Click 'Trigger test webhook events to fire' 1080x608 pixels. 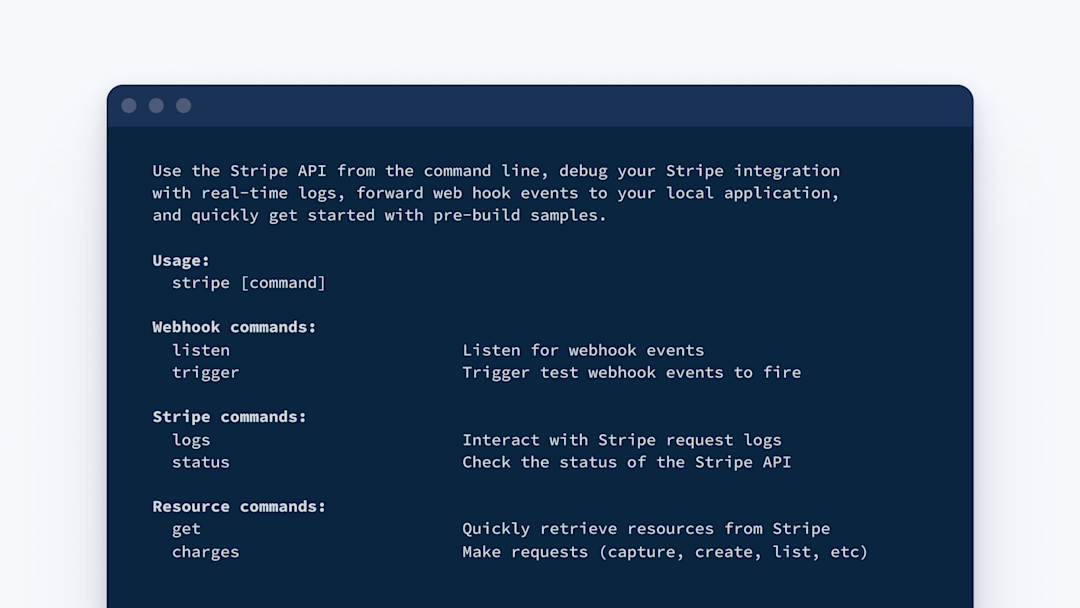pyautogui.click(x=632, y=373)
